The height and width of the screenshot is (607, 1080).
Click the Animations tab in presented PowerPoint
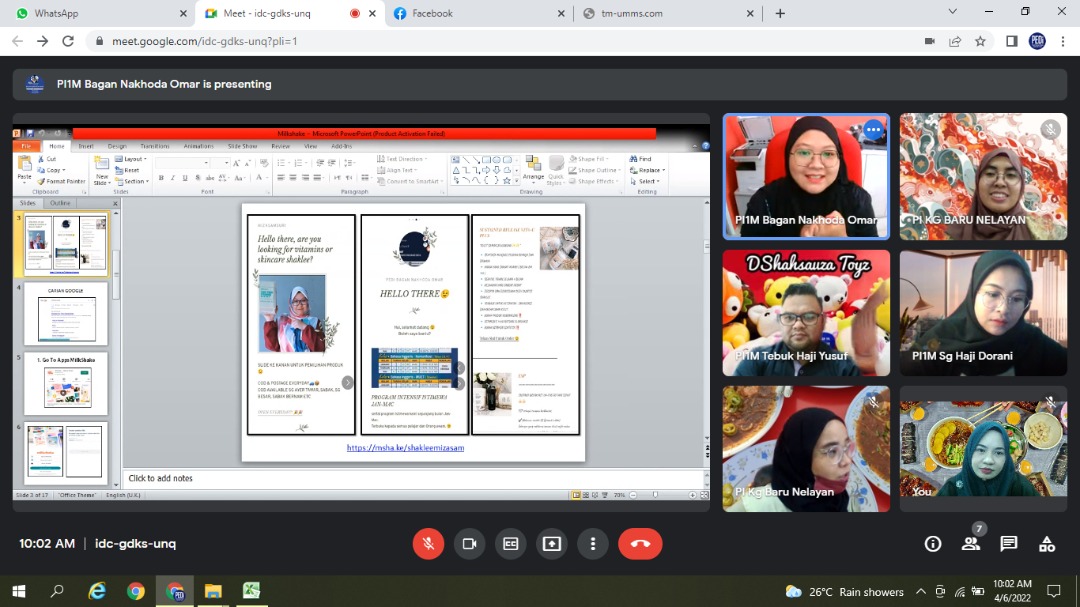(x=198, y=146)
